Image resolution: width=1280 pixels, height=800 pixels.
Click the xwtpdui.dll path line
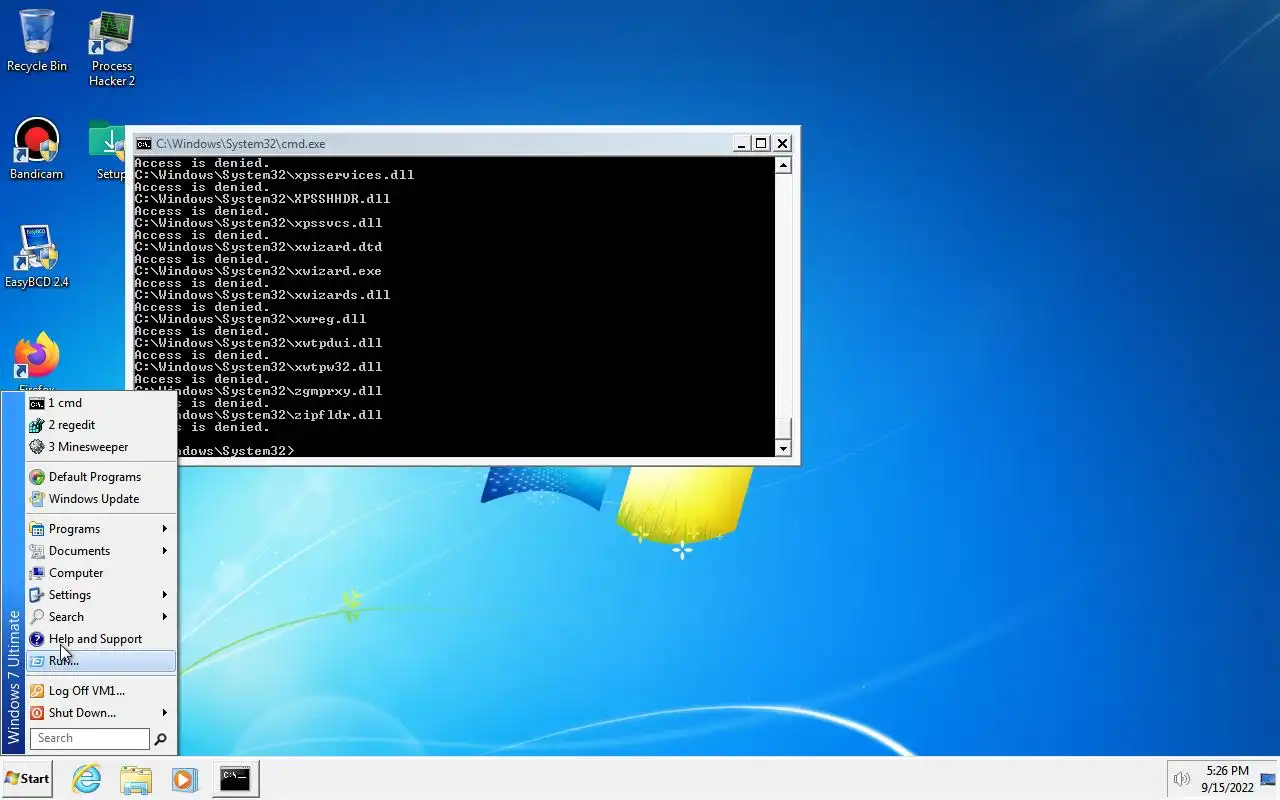(258, 343)
